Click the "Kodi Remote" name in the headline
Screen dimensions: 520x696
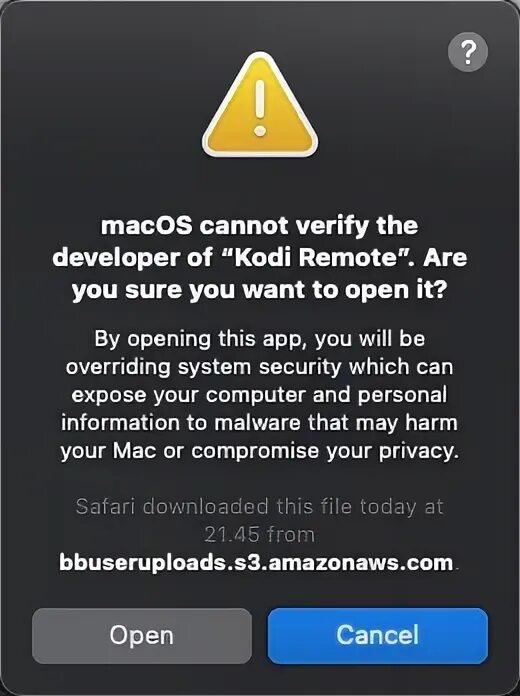click(x=315, y=257)
